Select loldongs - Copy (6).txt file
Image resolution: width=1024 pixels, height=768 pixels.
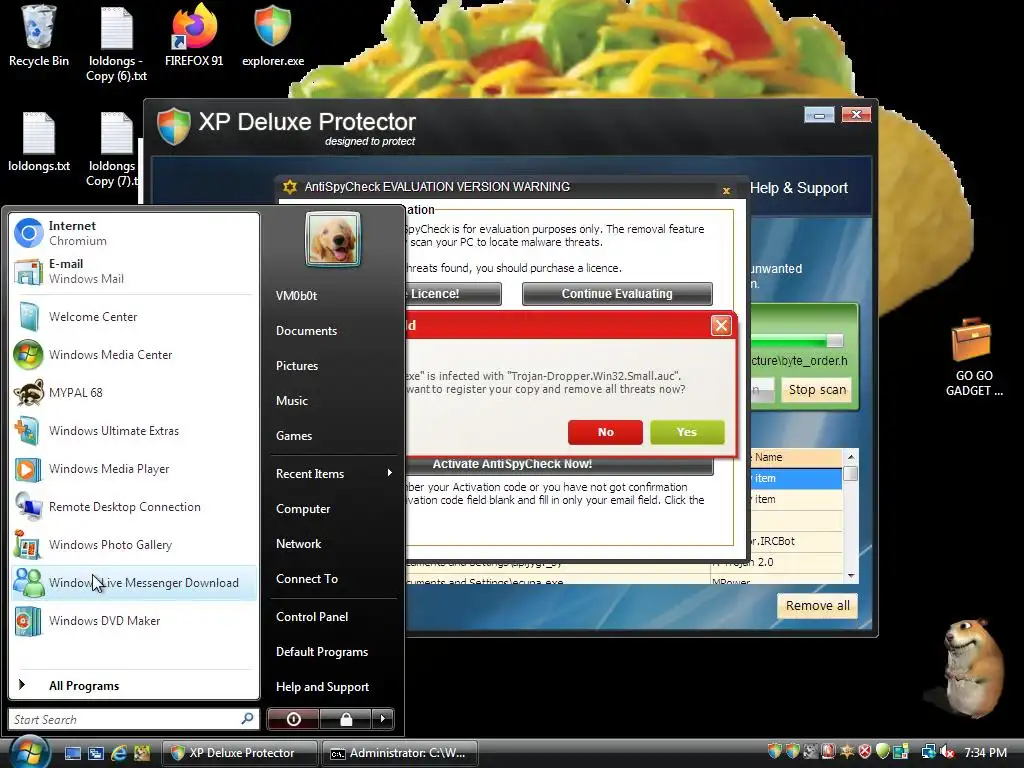point(116,44)
